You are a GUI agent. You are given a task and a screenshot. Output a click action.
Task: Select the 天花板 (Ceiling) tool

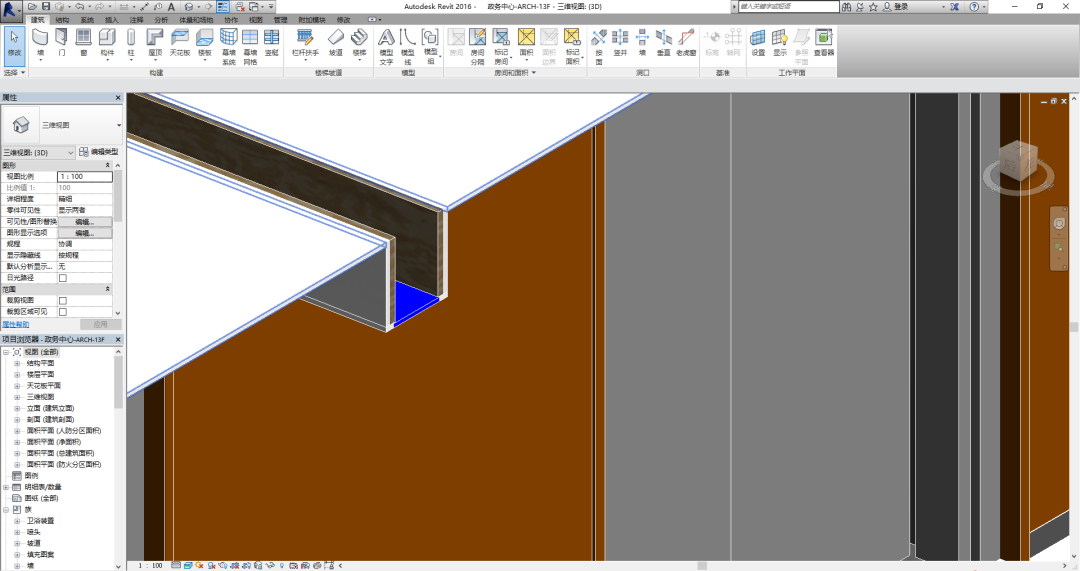(x=180, y=43)
